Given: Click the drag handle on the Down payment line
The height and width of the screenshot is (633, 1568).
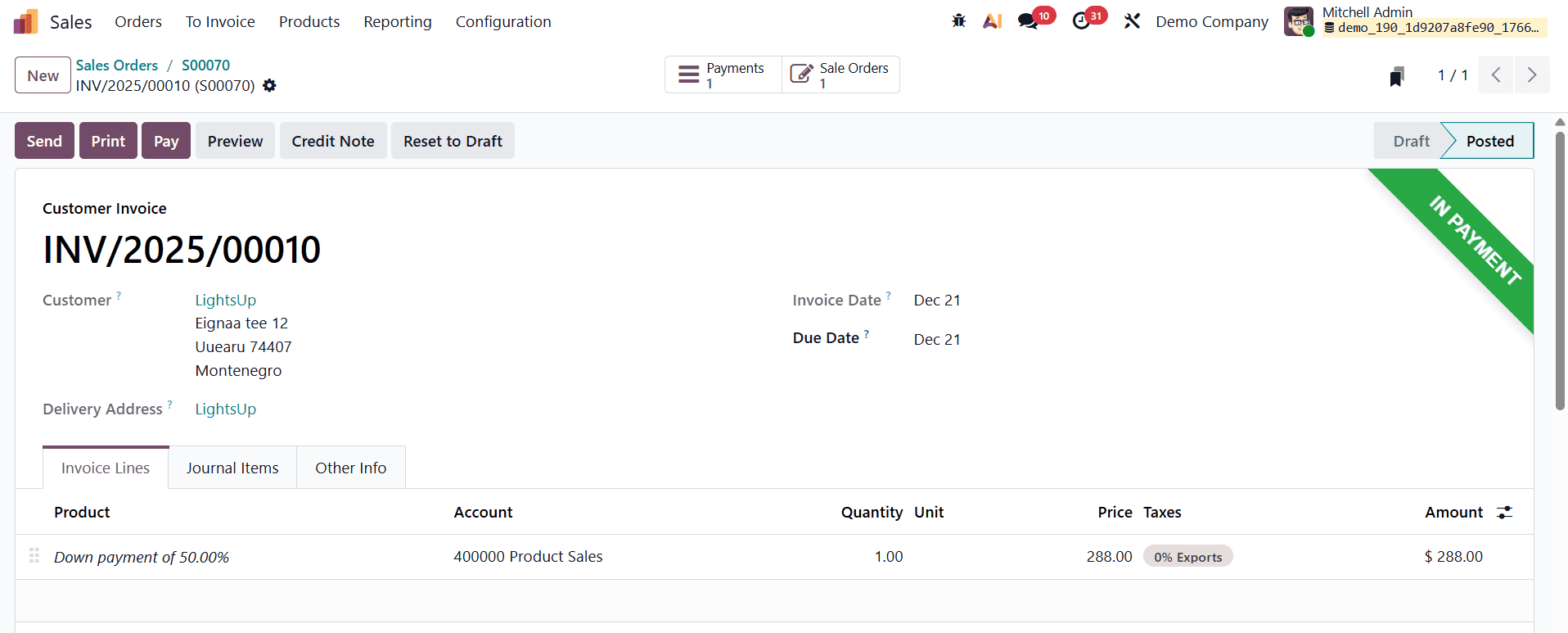Looking at the screenshot, I should (x=34, y=555).
